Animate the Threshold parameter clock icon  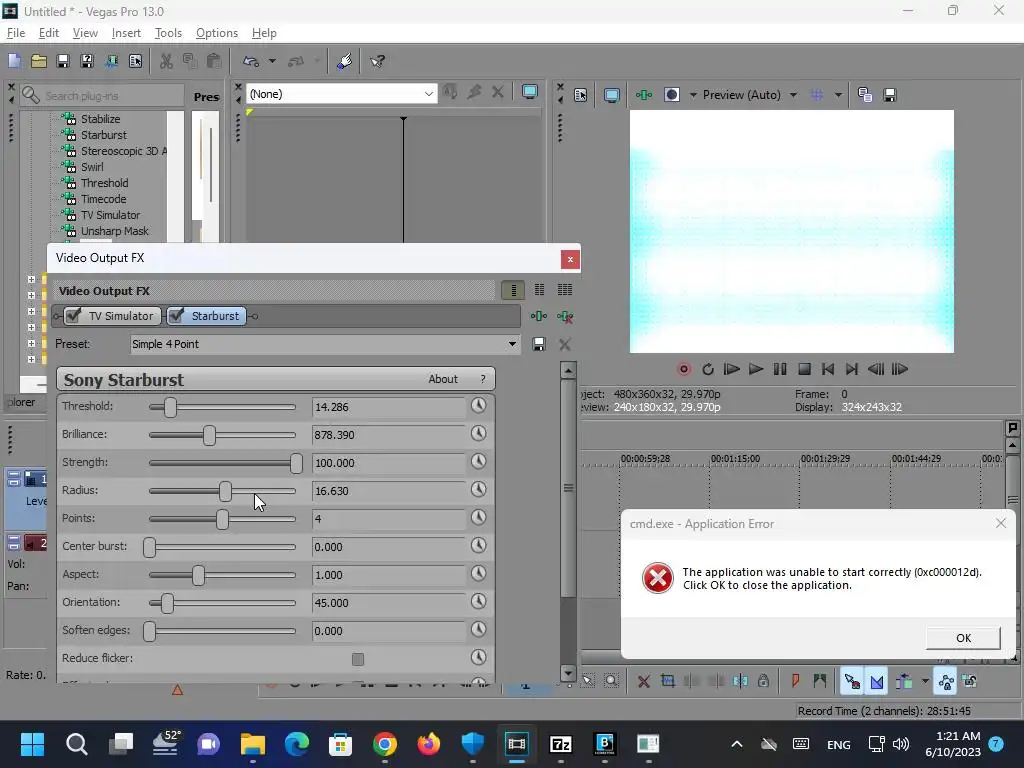[479, 406]
